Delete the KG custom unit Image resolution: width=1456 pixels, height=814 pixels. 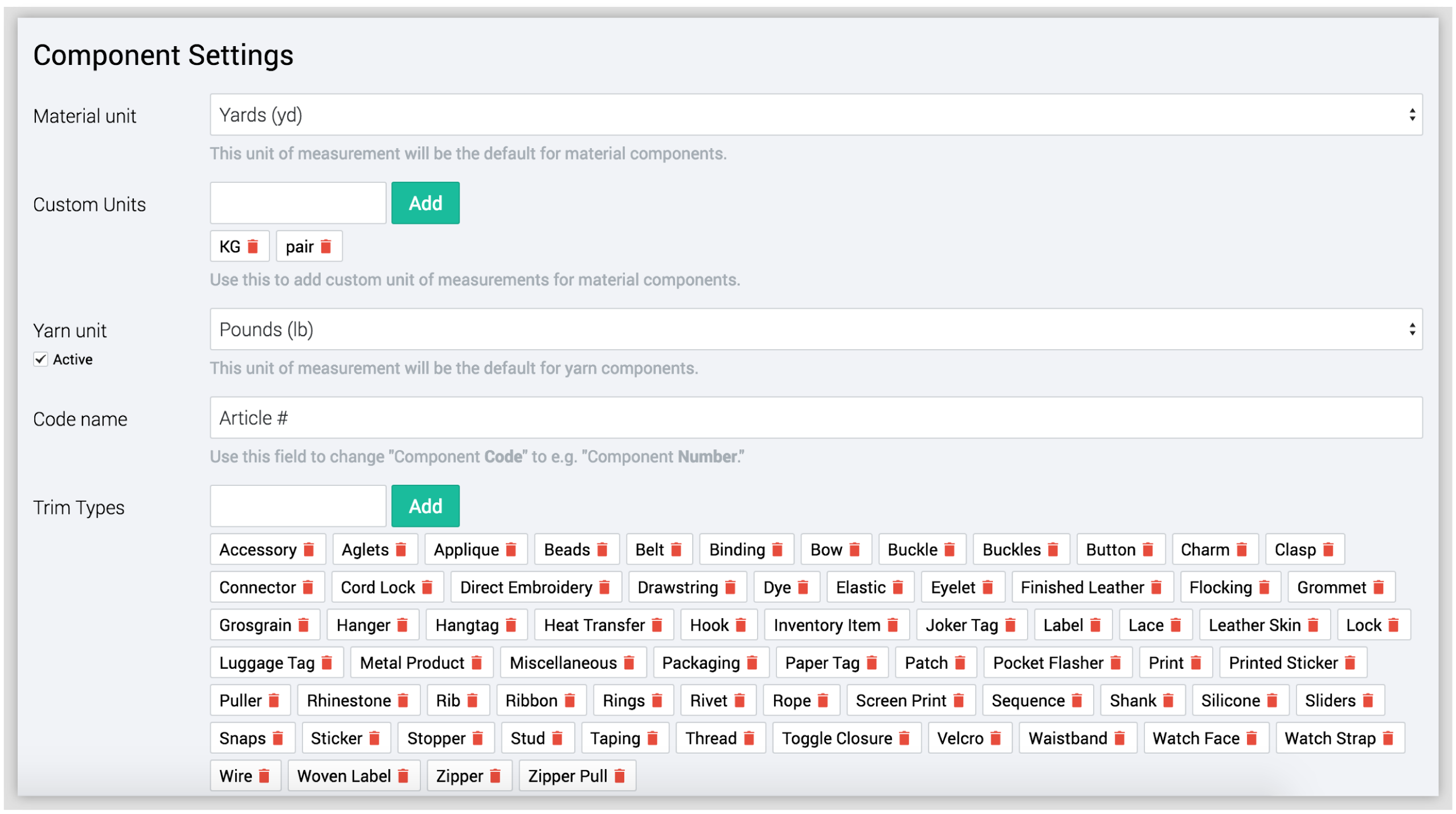point(253,247)
